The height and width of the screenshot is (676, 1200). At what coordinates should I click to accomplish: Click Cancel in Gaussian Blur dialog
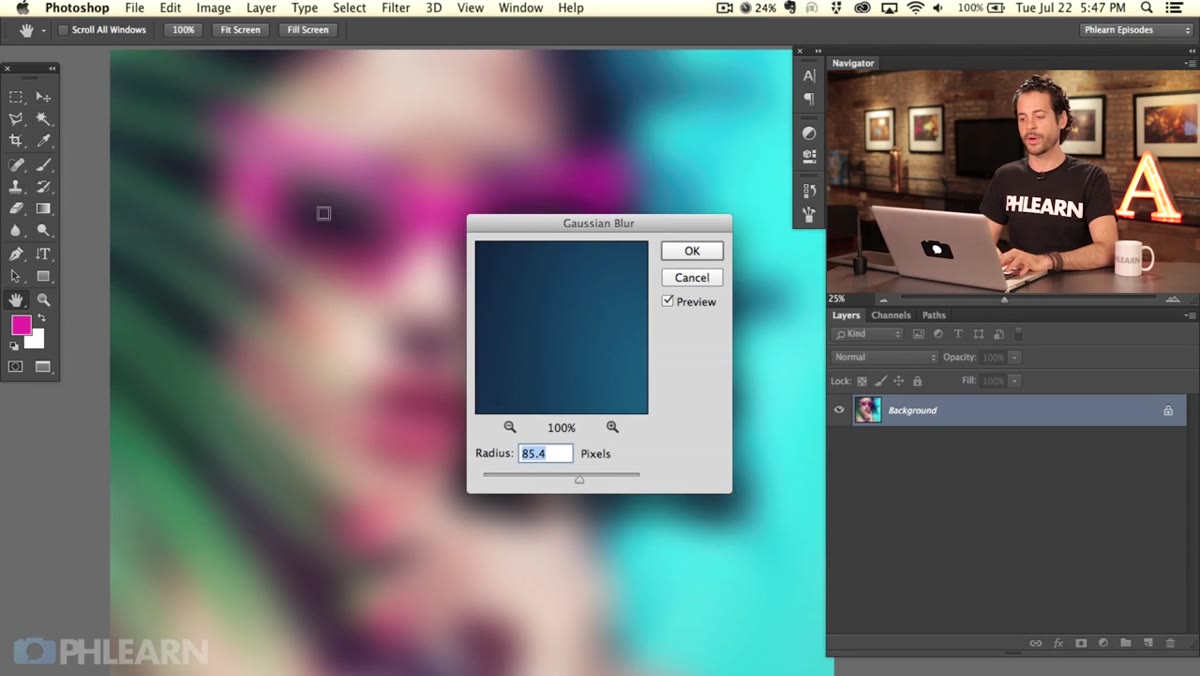(x=692, y=278)
